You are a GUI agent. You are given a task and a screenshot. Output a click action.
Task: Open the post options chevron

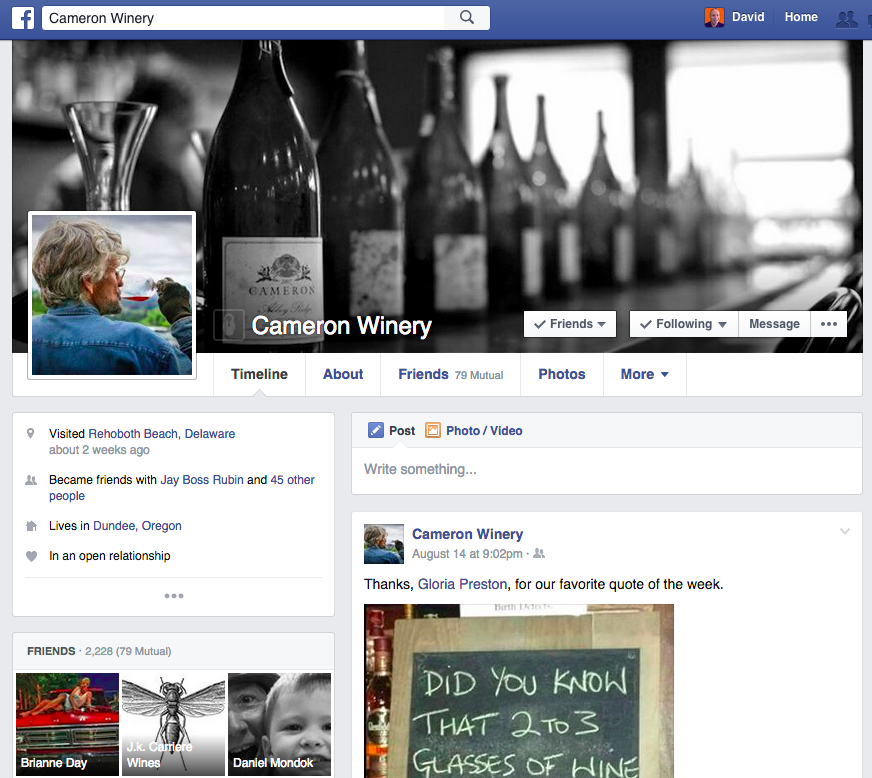click(x=845, y=532)
